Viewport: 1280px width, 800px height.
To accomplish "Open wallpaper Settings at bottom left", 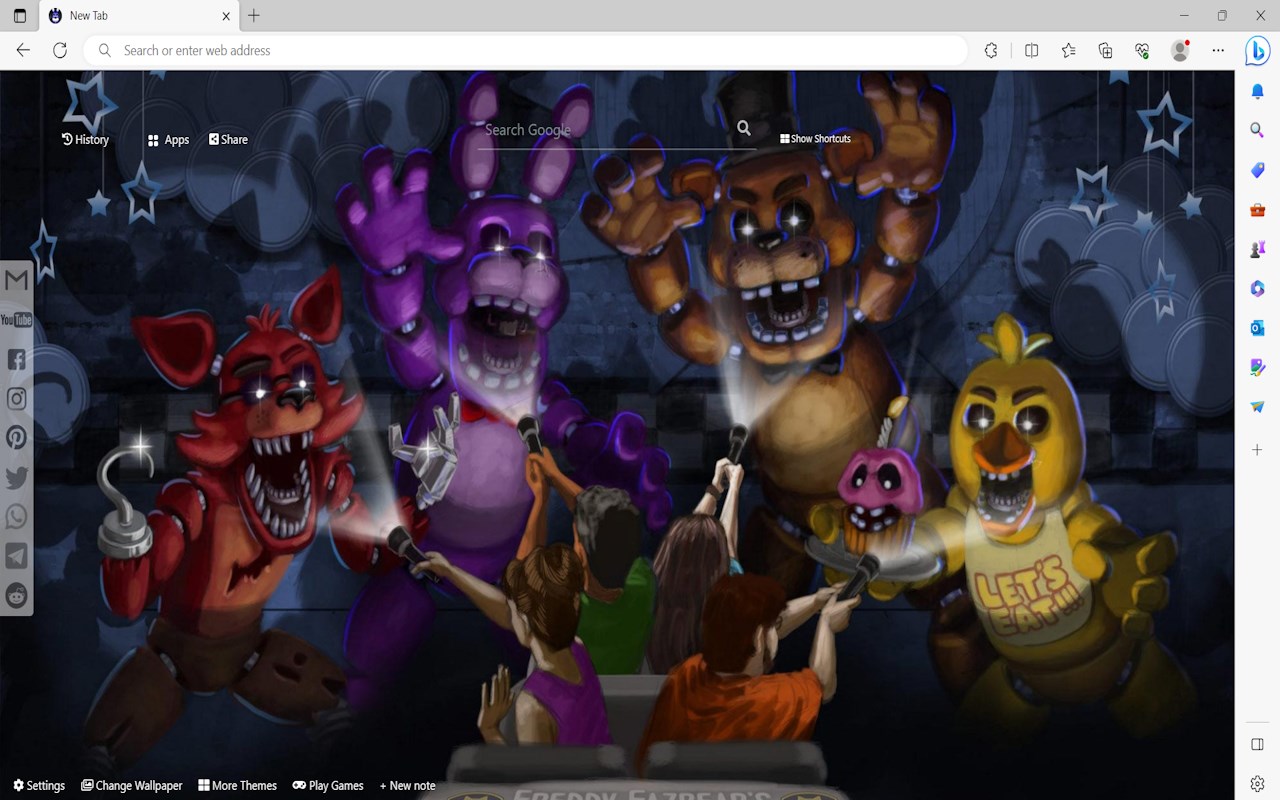I will coord(39,786).
